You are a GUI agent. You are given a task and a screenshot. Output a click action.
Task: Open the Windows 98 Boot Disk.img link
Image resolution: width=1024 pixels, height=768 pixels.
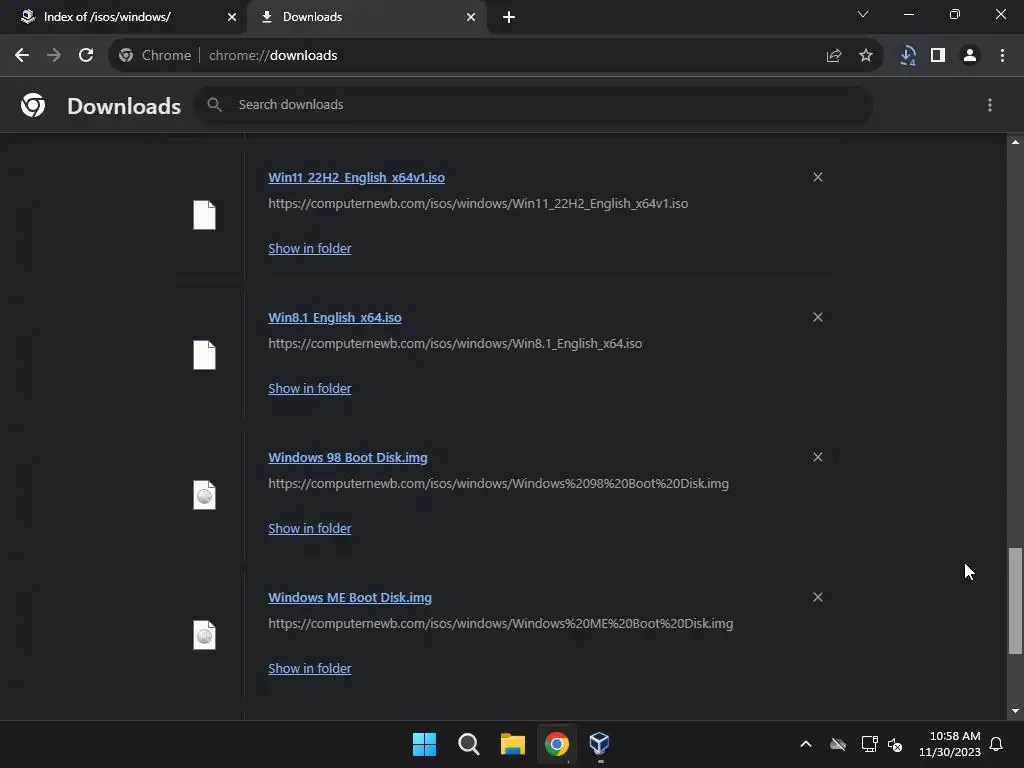[348, 458]
